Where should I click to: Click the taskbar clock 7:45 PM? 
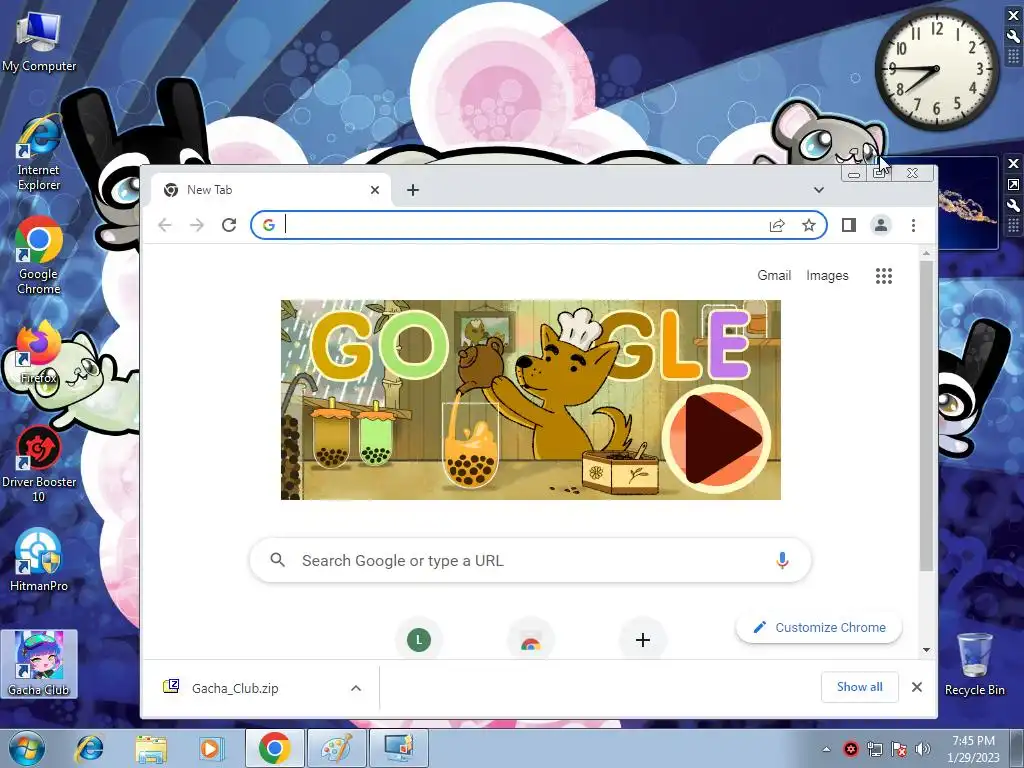pyautogui.click(x=973, y=749)
